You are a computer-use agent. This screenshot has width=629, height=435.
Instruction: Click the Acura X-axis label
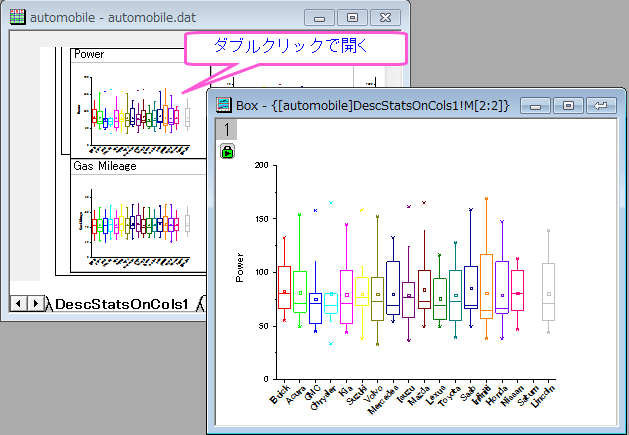coord(295,394)
